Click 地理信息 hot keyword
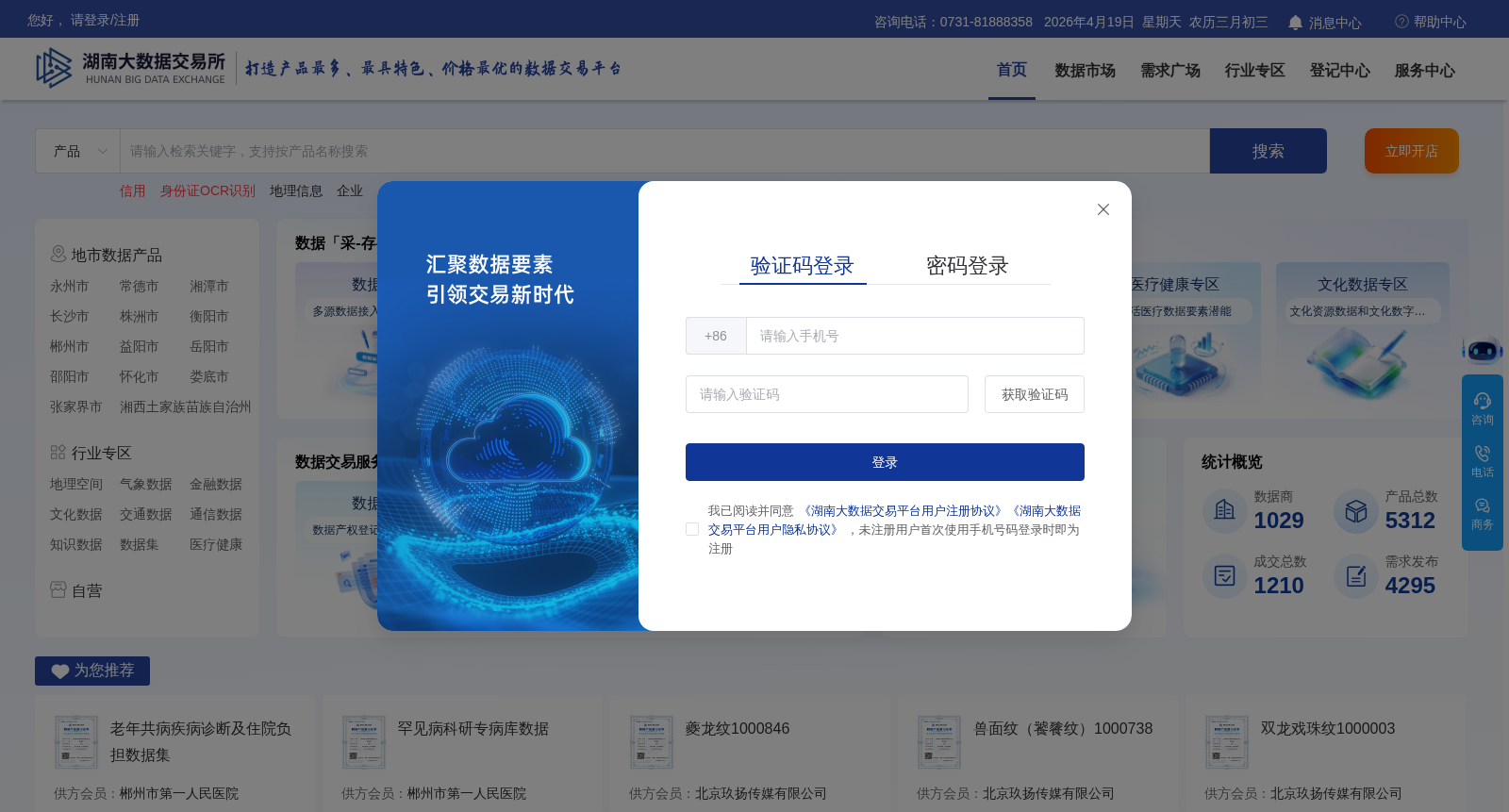The image size is (1509, 812). pyautogui.click(x=296, y=191)
